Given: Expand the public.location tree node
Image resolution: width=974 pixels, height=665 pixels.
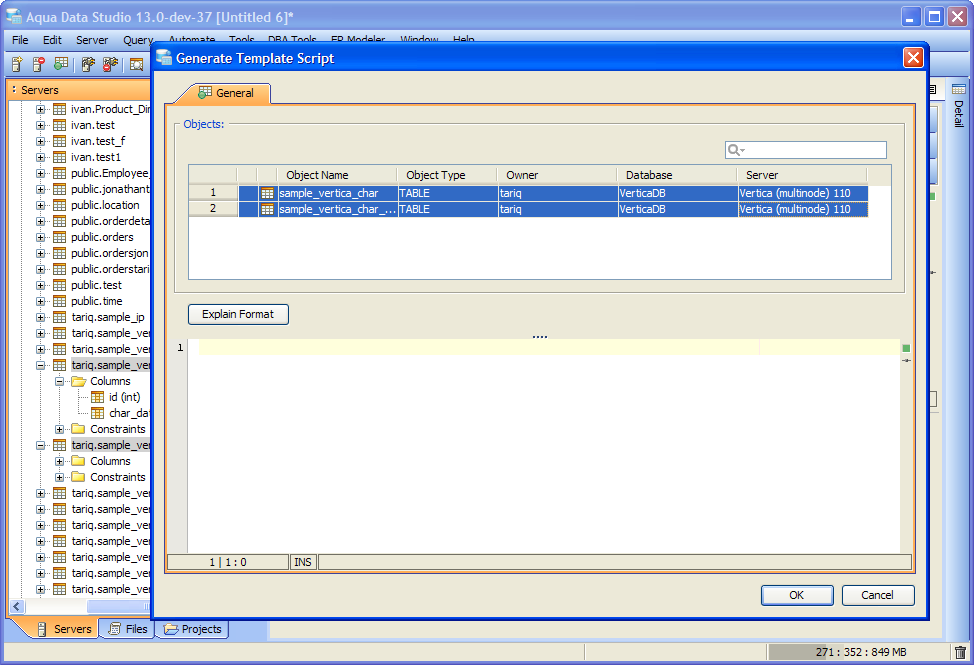Looking at the screenshot, I should pos(40,206).
